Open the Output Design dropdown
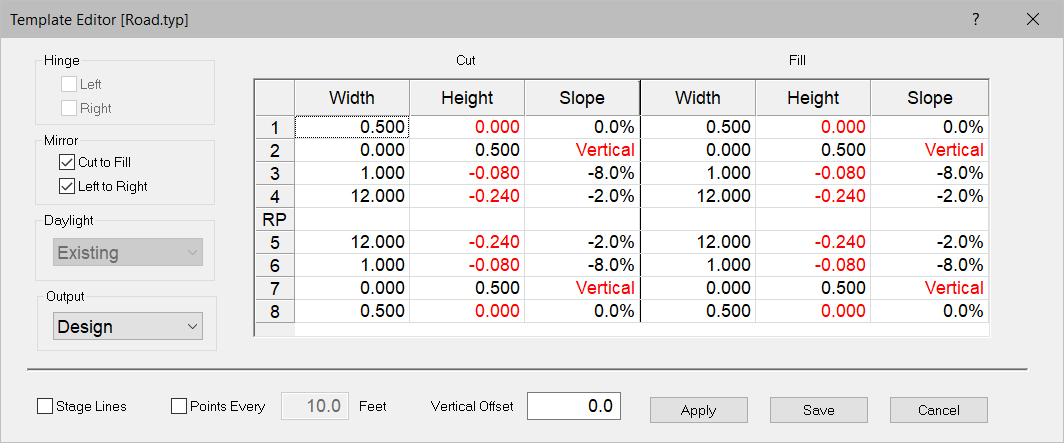 point(127,327)
